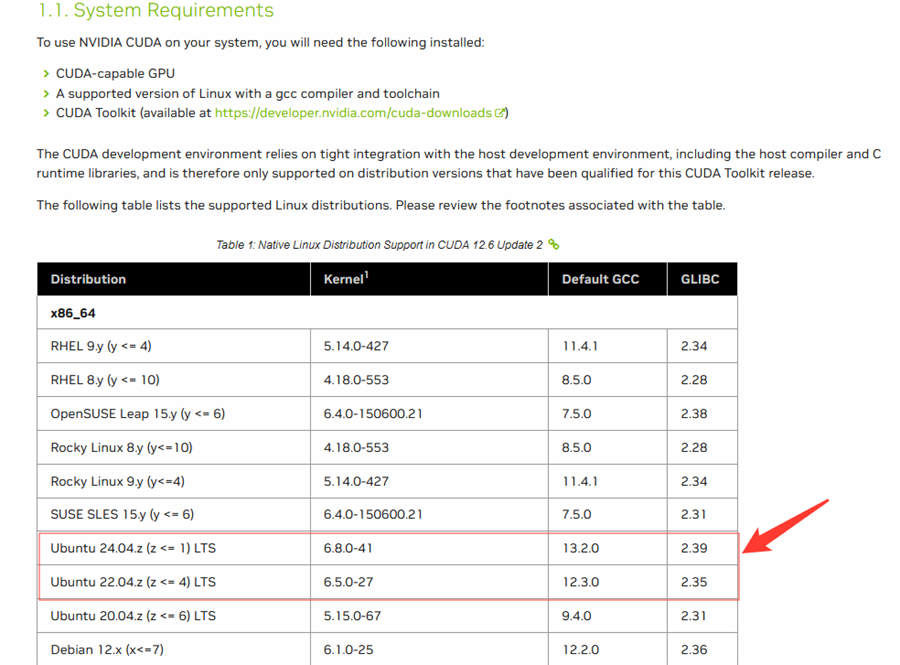Click the GLIBC column header
This screenshot has width=900, height=665.
[700, 279]
